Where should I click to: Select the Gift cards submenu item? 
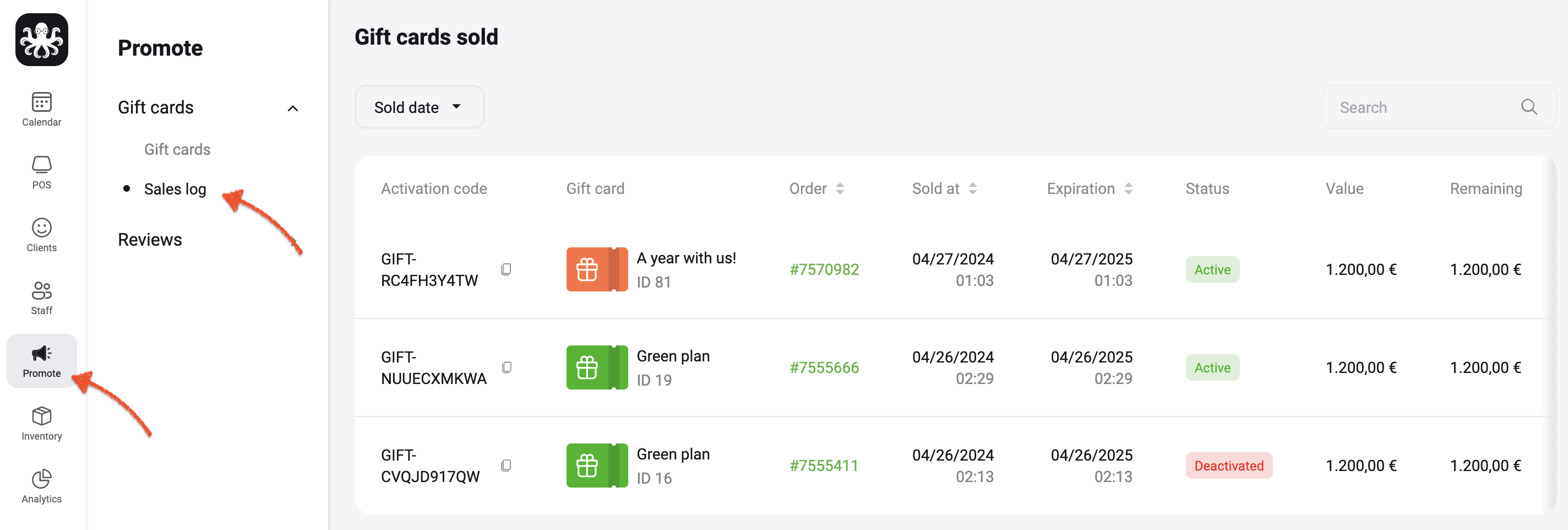point(177,149)
